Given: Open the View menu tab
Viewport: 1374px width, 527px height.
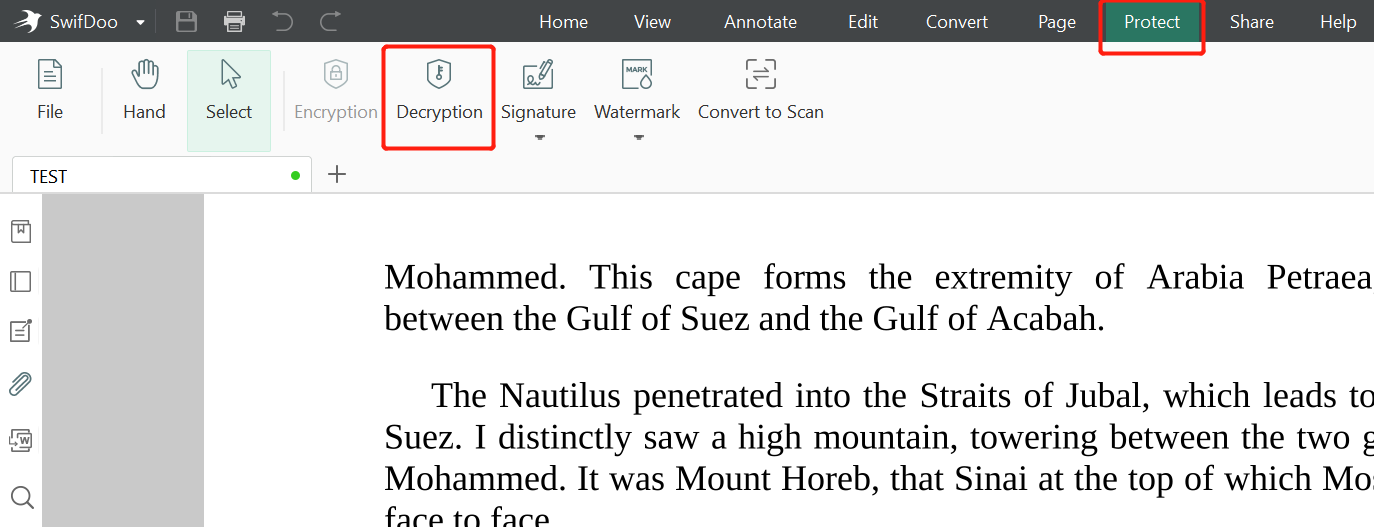Looking at the screenshot, I should point(652,22).
